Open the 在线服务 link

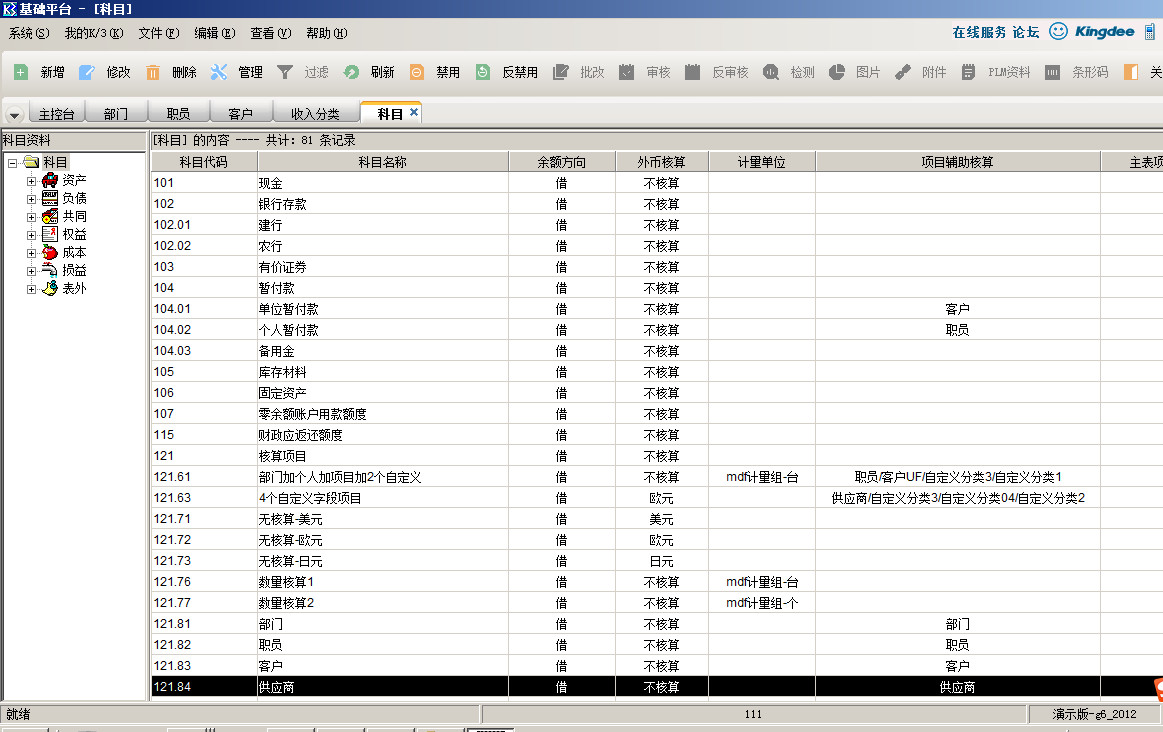(979, 32)
